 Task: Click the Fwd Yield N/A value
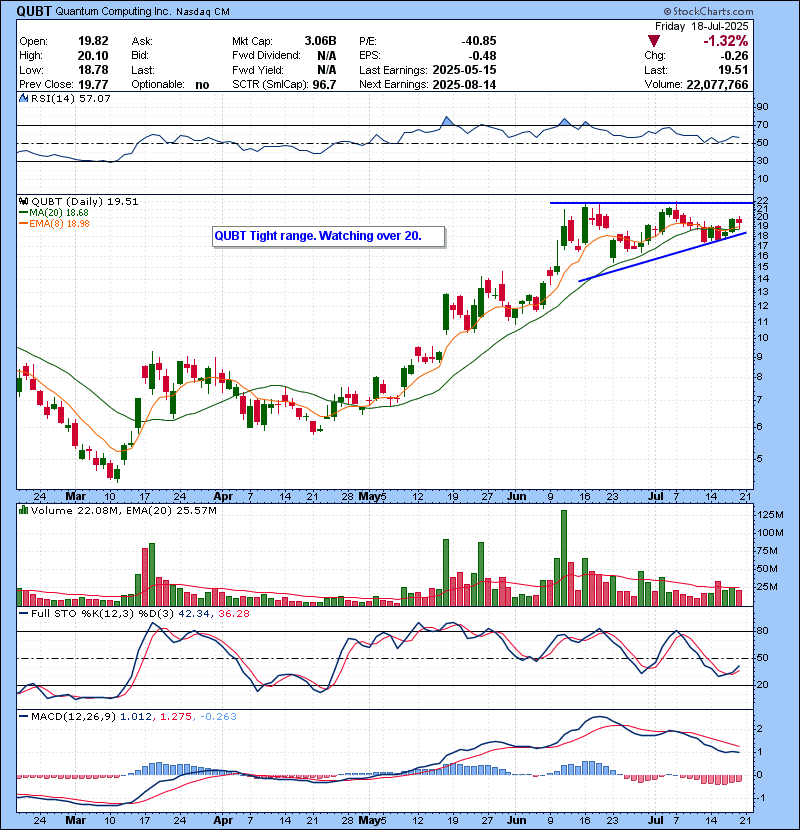point(327,70)
